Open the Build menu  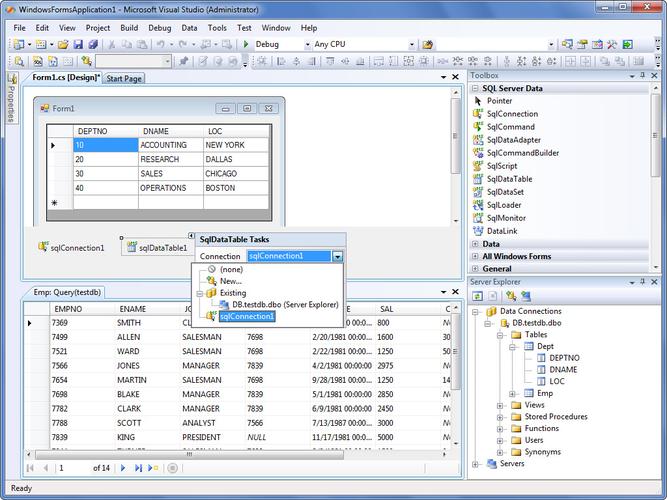pos(129,28)
